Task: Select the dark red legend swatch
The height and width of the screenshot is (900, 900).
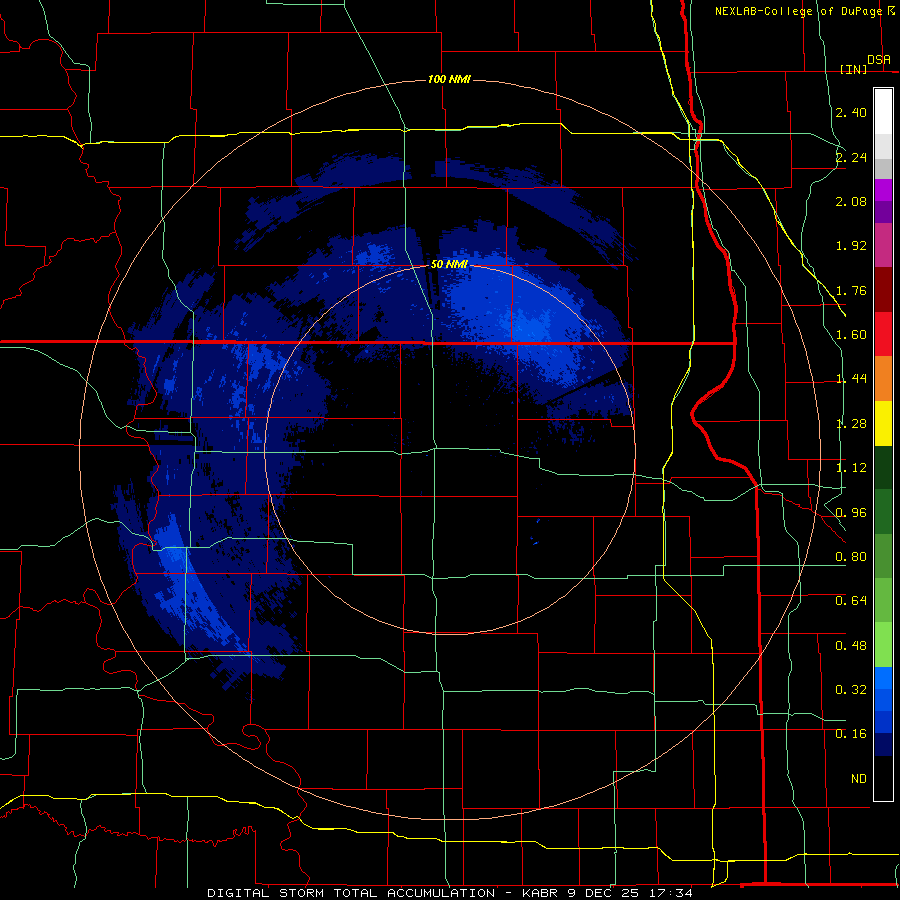Action: [883, 289]
